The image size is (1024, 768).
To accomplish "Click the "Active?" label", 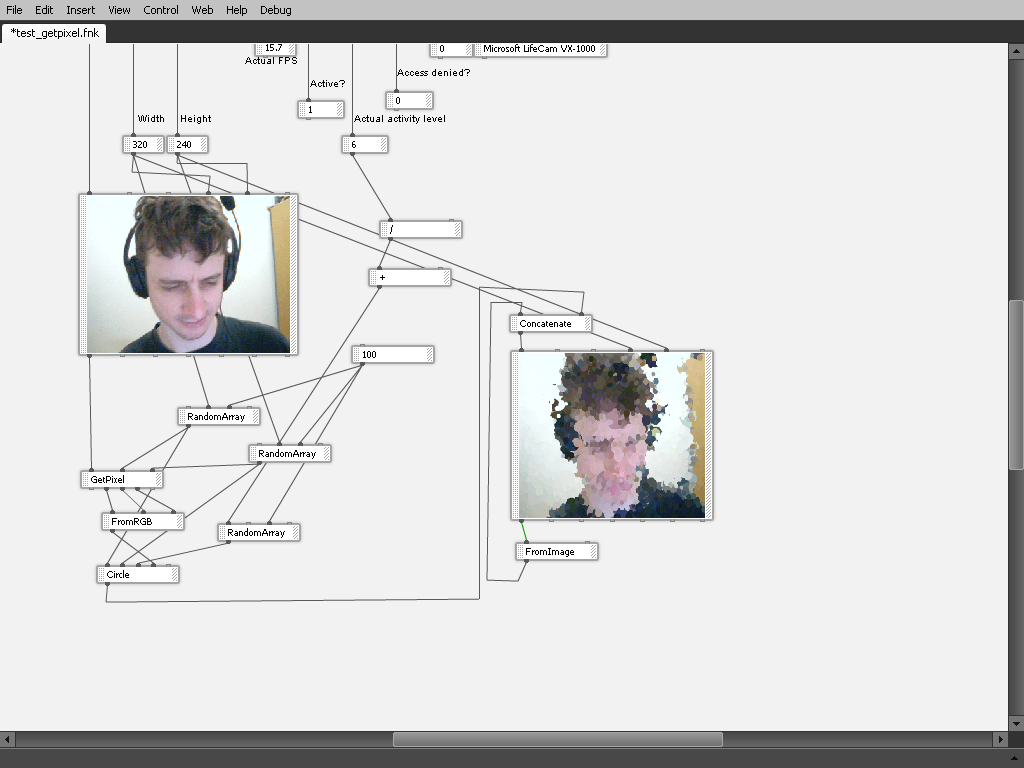I will coord(328,84).
